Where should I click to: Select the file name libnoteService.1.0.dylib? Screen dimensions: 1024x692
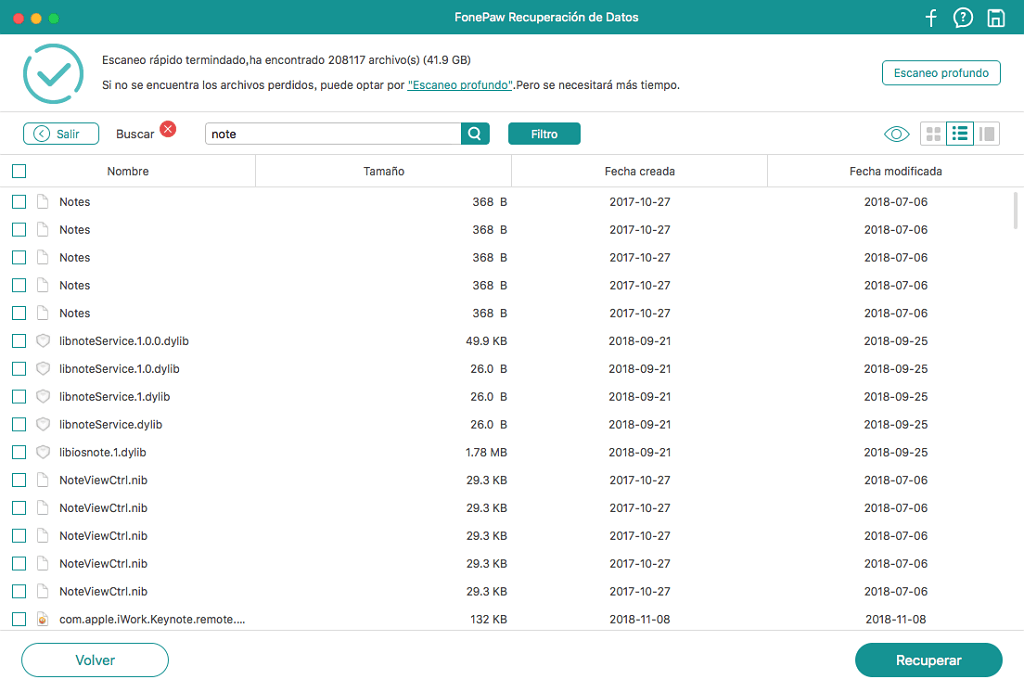pos(120,369)
